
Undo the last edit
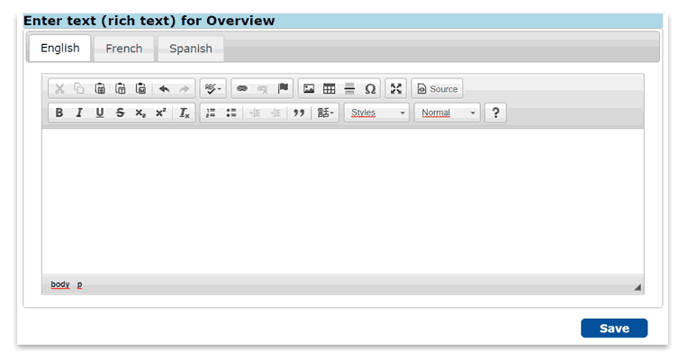164,89
